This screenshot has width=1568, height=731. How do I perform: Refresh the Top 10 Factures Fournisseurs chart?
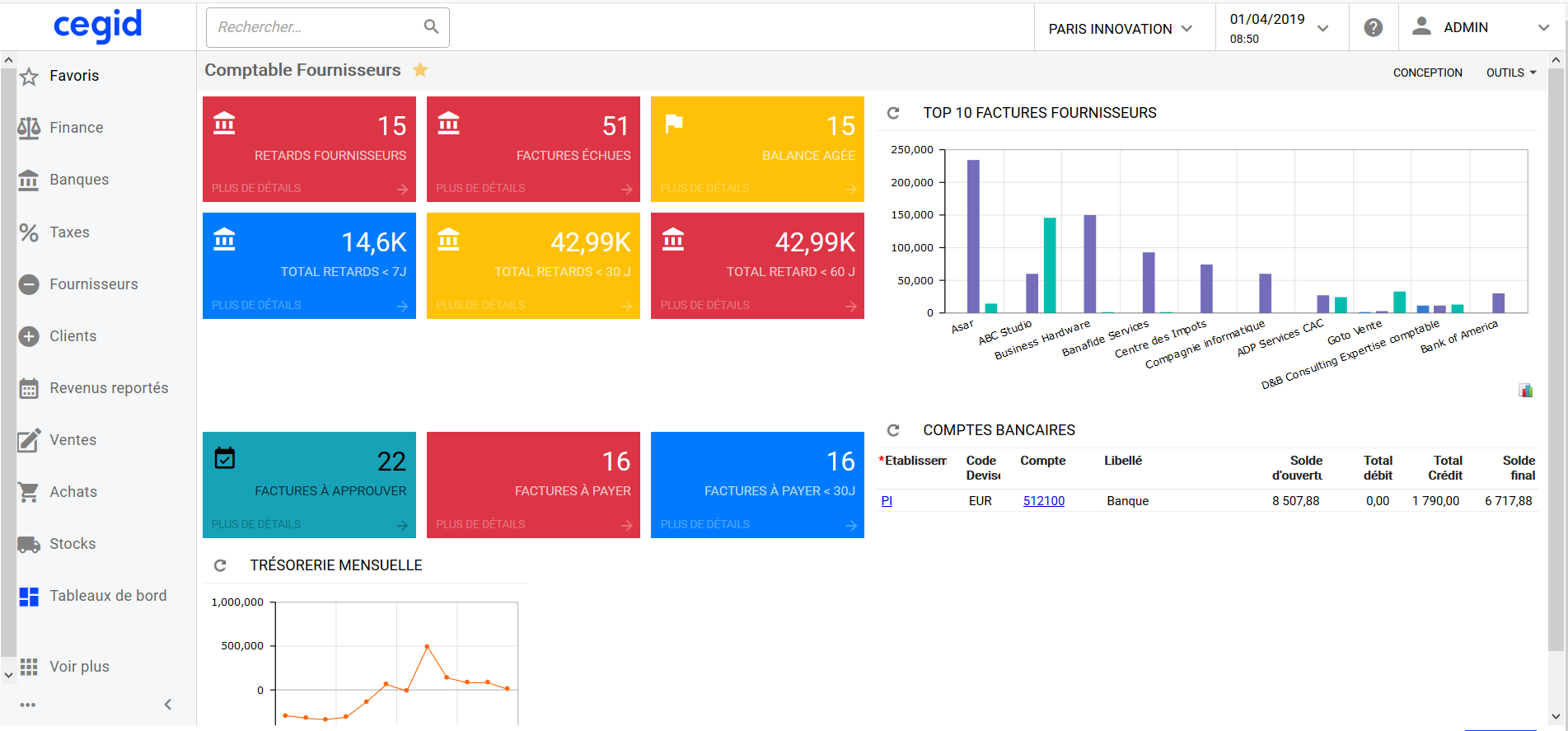tap(893, 113)
